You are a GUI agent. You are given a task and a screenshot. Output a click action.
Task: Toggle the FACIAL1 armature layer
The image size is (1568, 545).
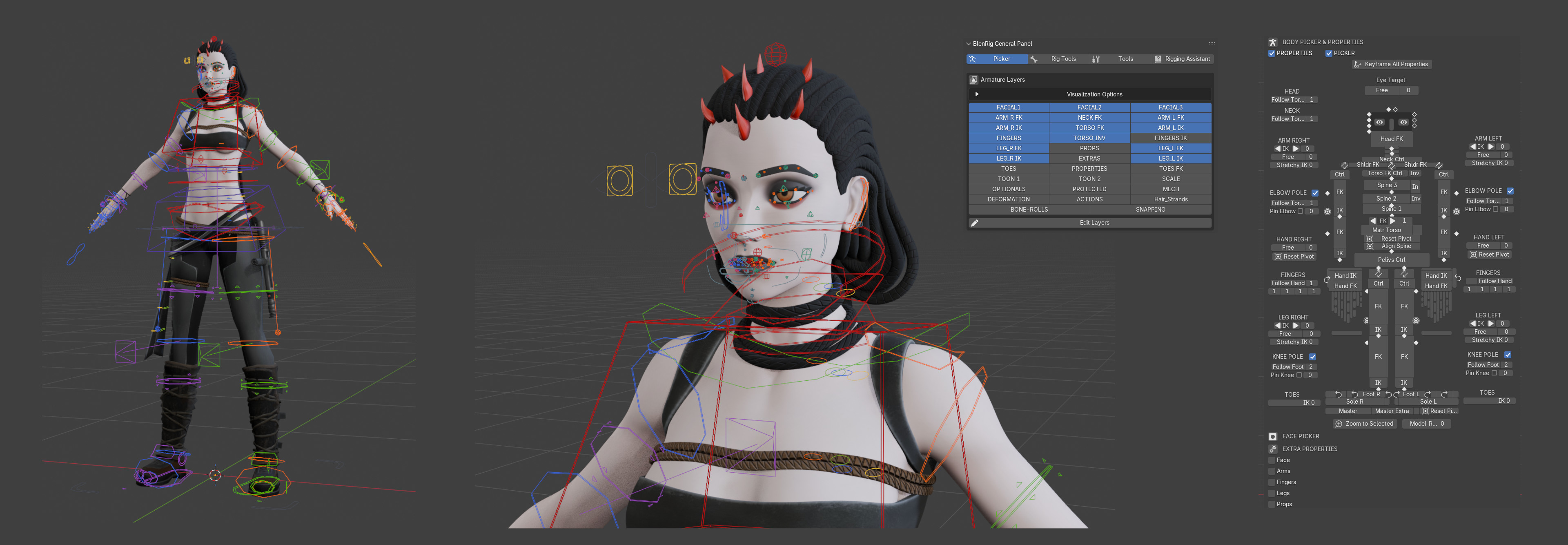pos(1009,108)
